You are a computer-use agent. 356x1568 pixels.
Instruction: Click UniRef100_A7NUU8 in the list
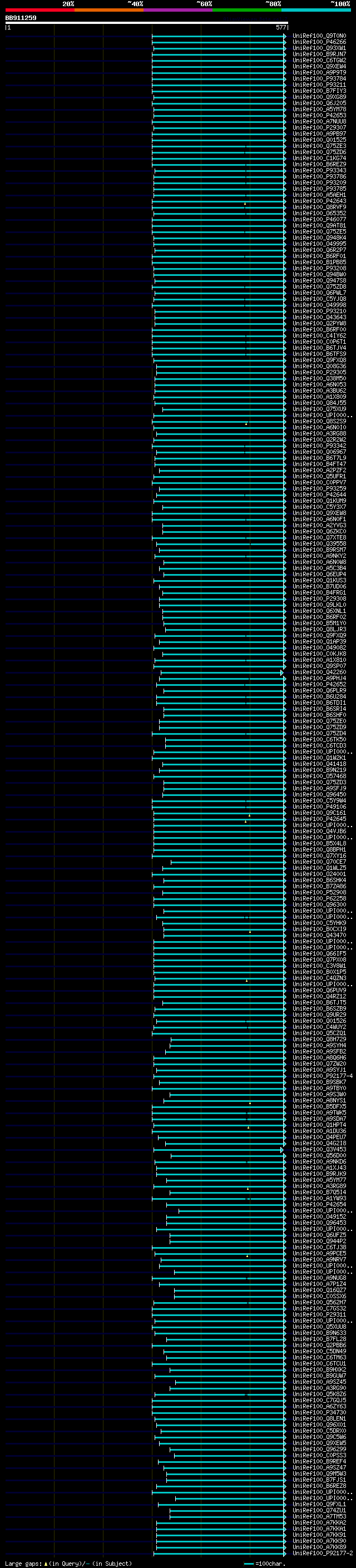tap(319, 121)
